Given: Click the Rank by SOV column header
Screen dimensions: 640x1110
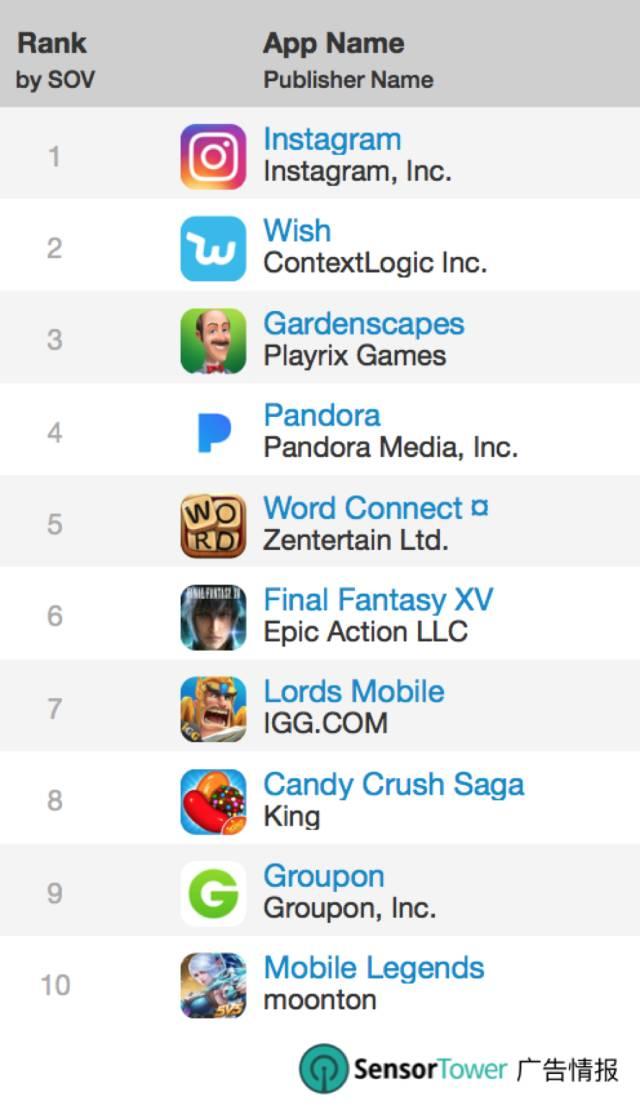Looking at the screenshot, I should [x=55, y=60].
